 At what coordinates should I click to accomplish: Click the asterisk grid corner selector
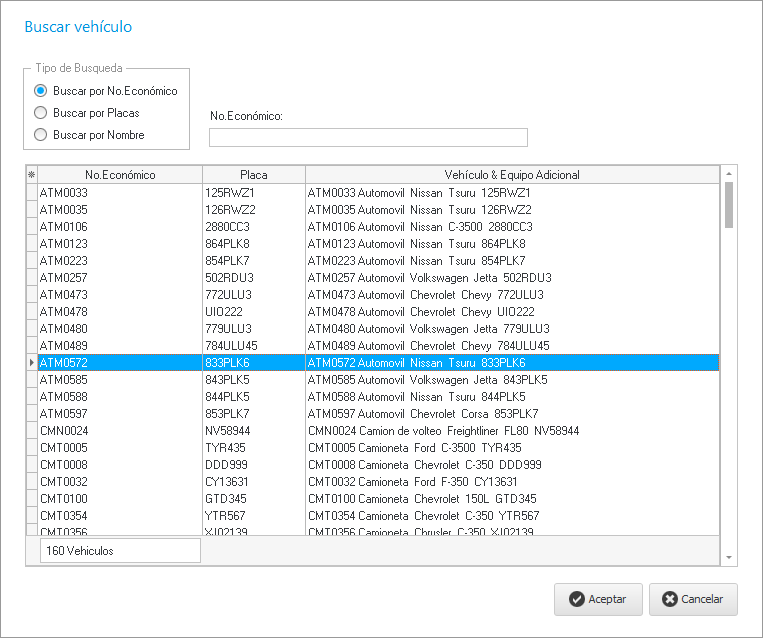pos(31,175)
